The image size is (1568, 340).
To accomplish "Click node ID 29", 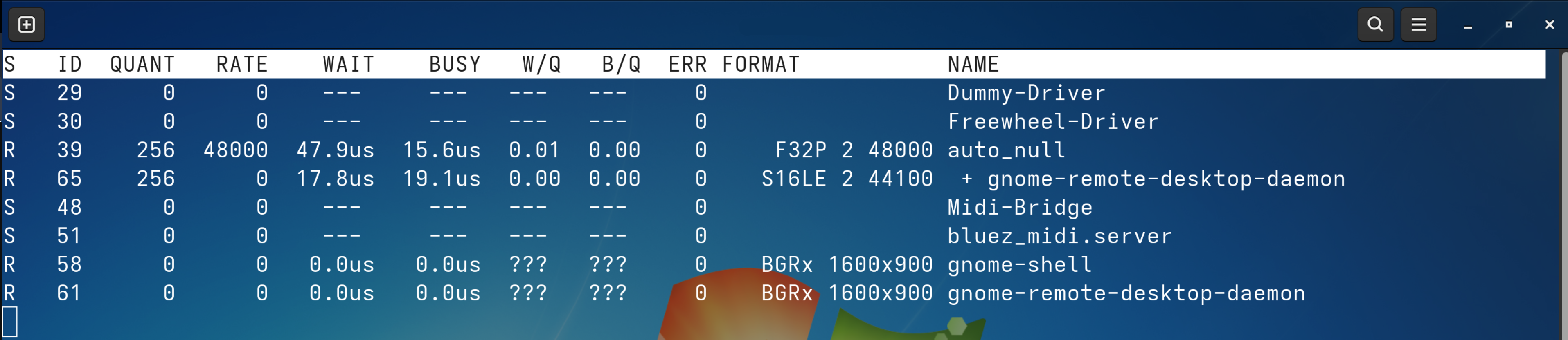I will point(70,93).
